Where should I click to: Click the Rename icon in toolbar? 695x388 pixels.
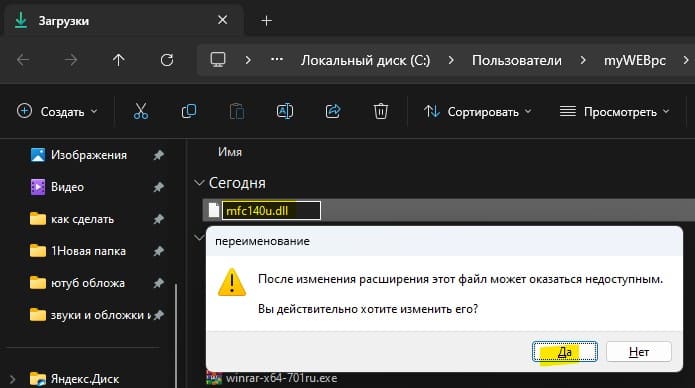285,111
